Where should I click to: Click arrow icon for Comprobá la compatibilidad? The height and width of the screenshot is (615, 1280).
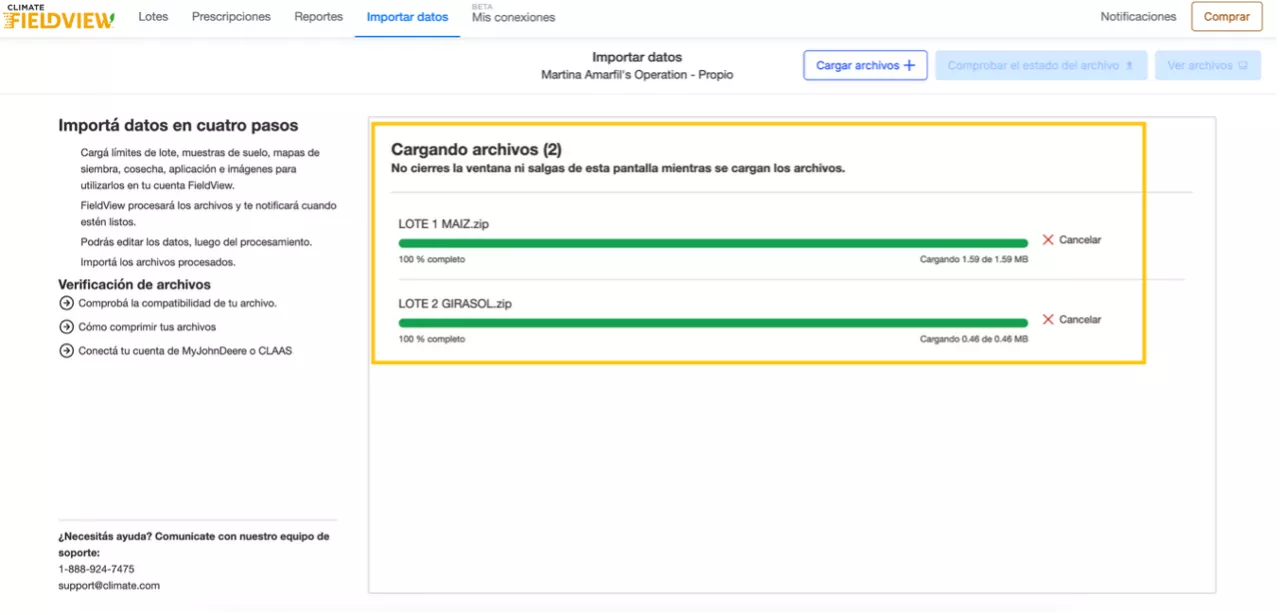coord(67,303)
